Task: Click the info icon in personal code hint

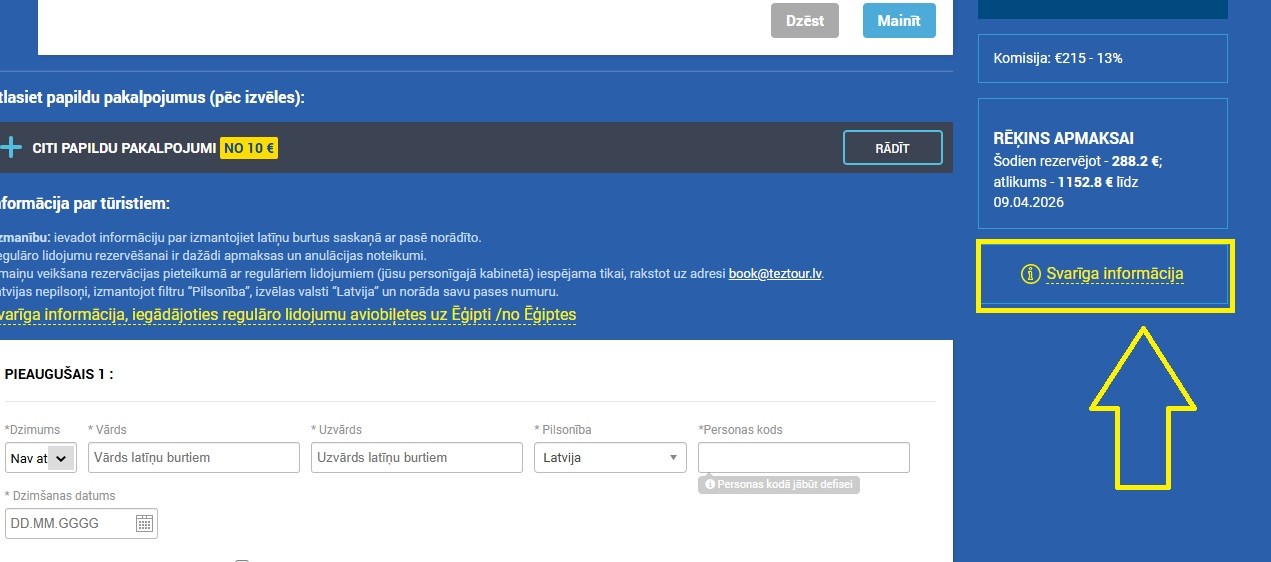Action: pos(710,484)
